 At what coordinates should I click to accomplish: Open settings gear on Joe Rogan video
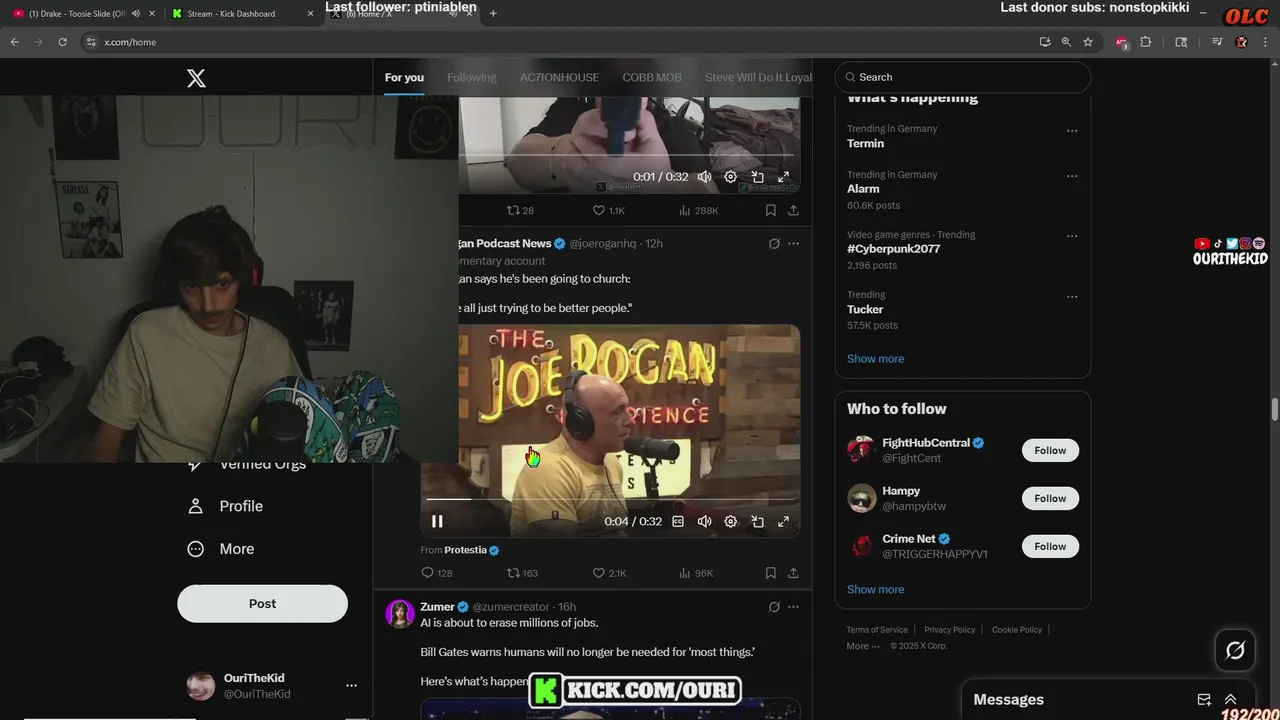point(731,521)
